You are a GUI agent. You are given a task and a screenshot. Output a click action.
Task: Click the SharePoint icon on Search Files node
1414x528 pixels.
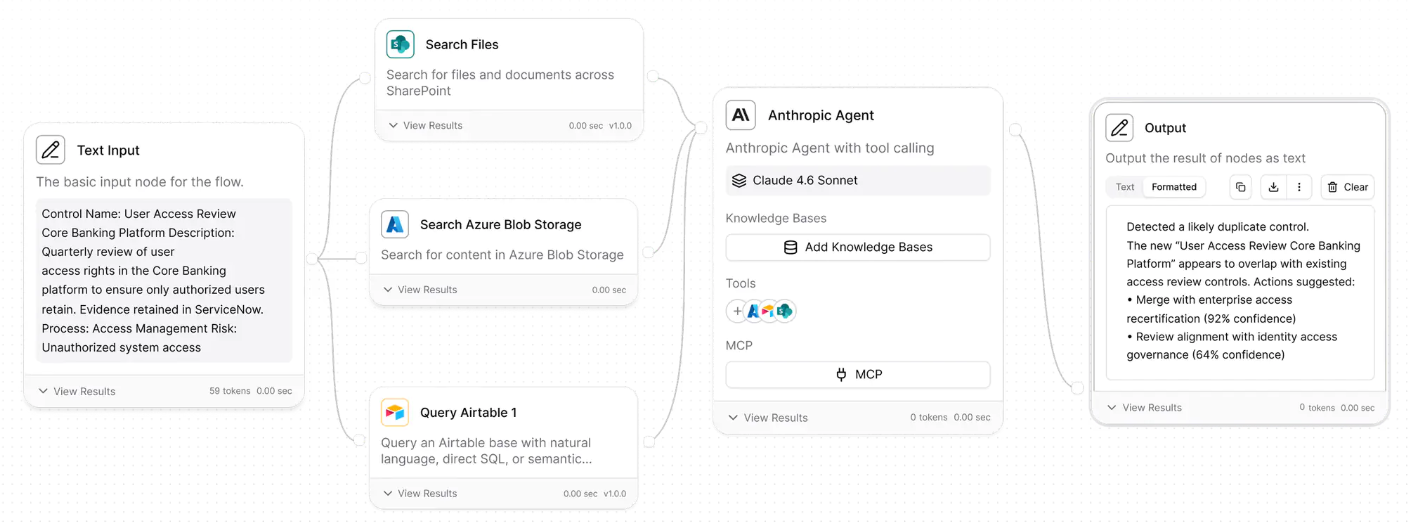coord(400,44)
